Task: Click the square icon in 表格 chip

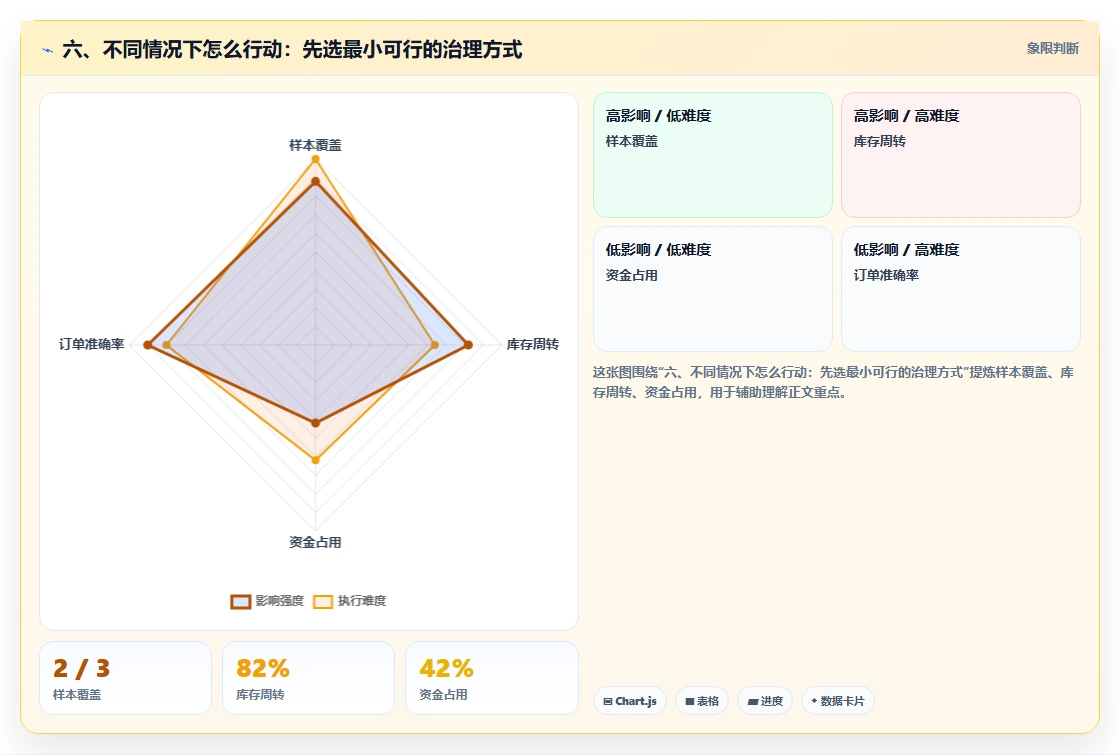Action: [x=690, y=701]
